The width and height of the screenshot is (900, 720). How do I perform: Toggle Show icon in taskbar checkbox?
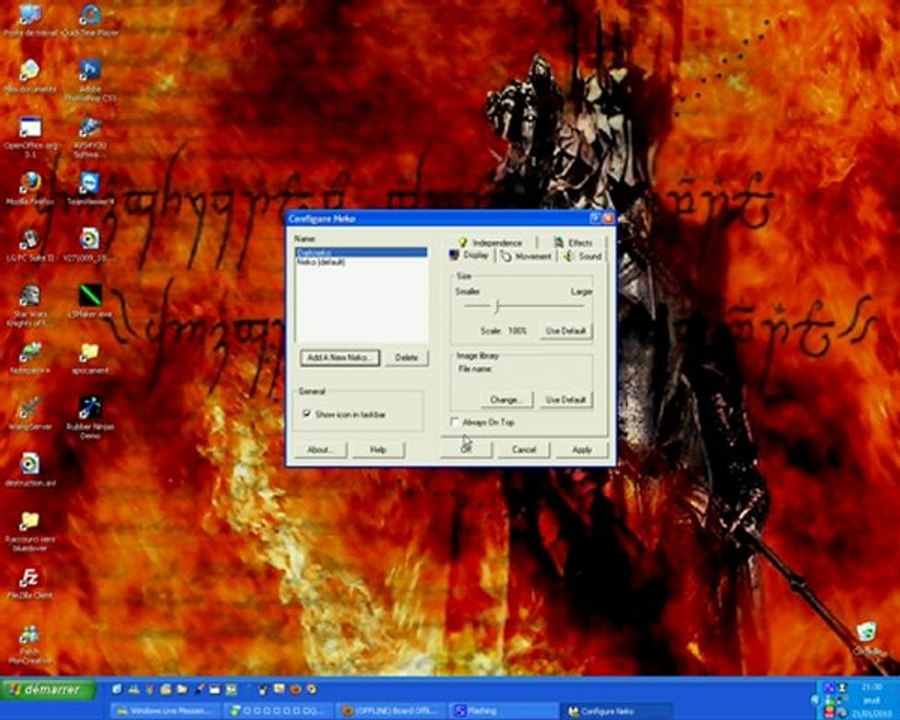(x=307, y=414)
